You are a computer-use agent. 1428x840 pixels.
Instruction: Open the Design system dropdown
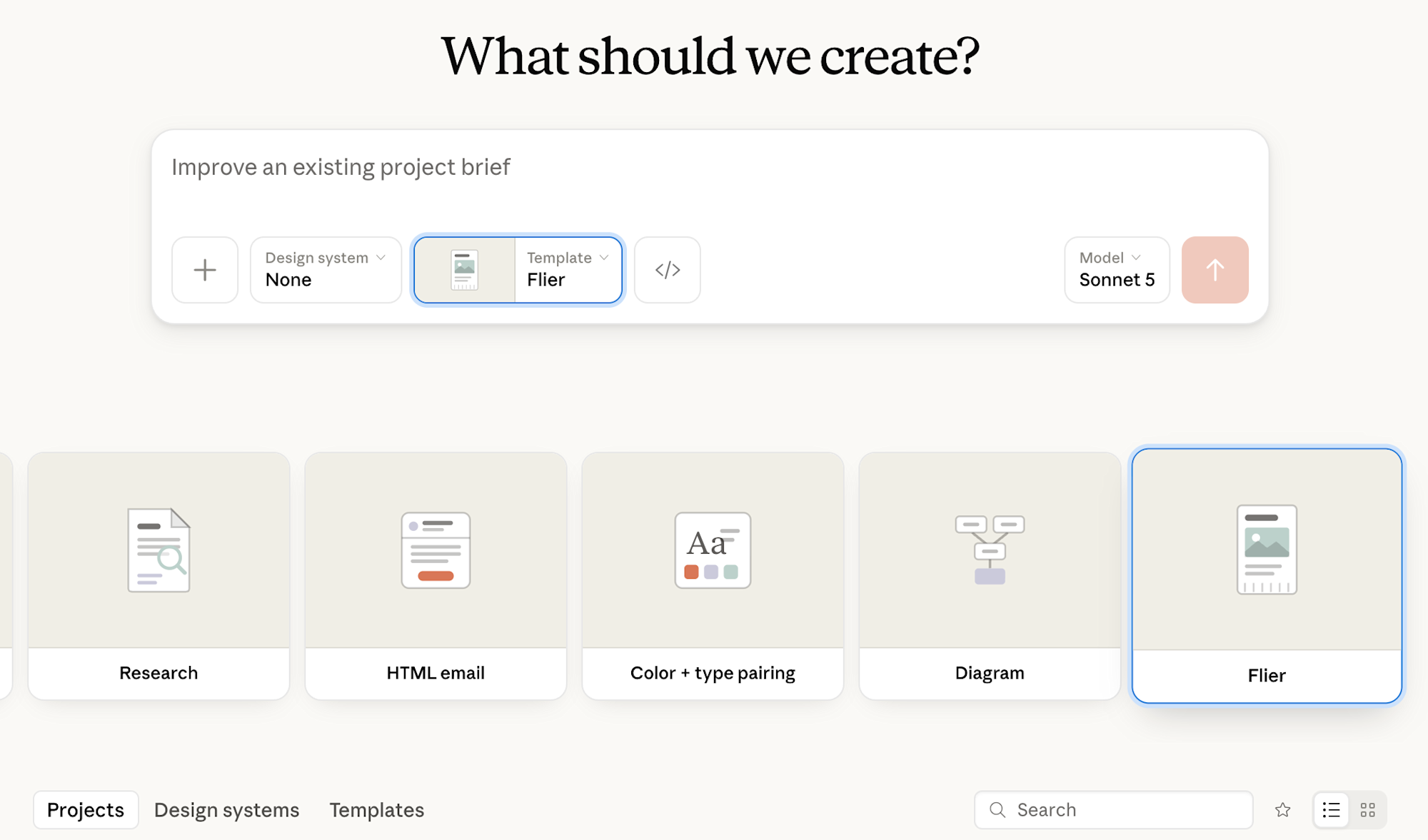coord(326,270)
